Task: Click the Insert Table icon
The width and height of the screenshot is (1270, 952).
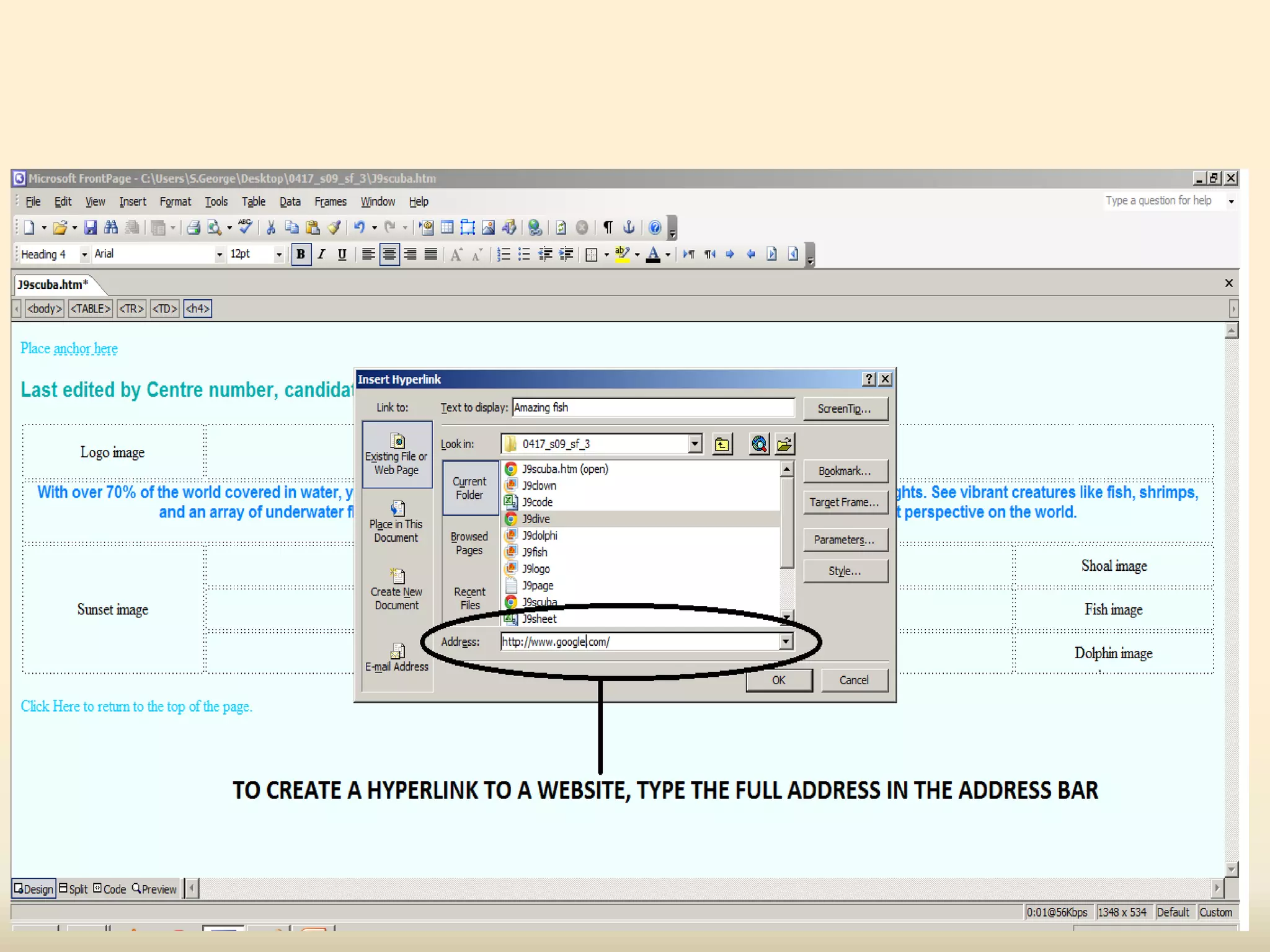Action: [x=447, y=227]
